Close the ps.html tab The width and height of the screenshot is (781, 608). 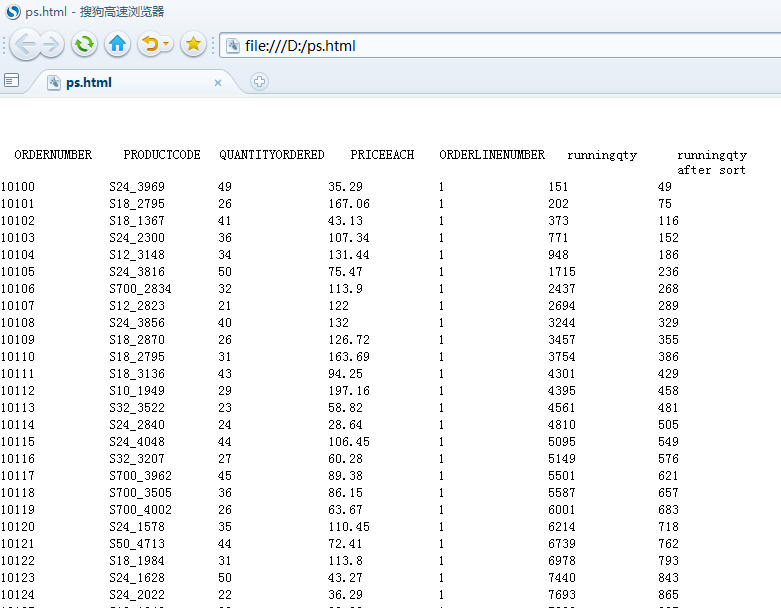tap(218, 83)
